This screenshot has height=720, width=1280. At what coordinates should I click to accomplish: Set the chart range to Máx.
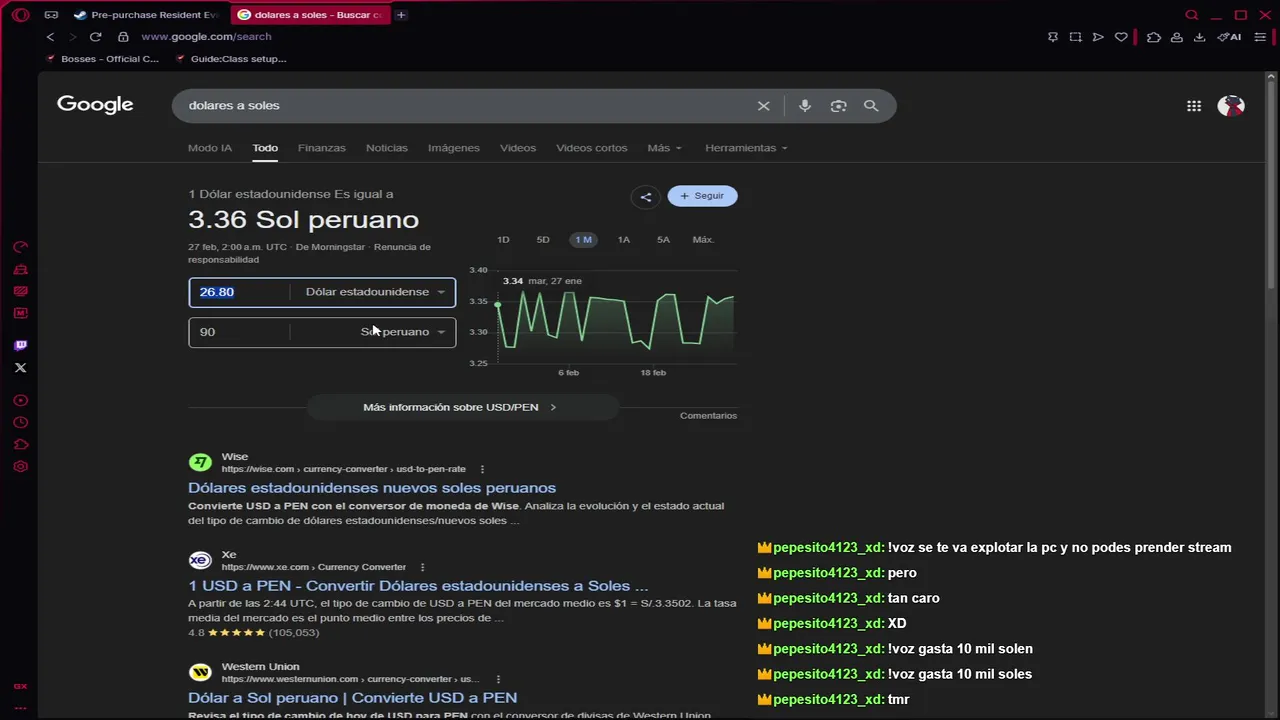[x=703, y=240]
